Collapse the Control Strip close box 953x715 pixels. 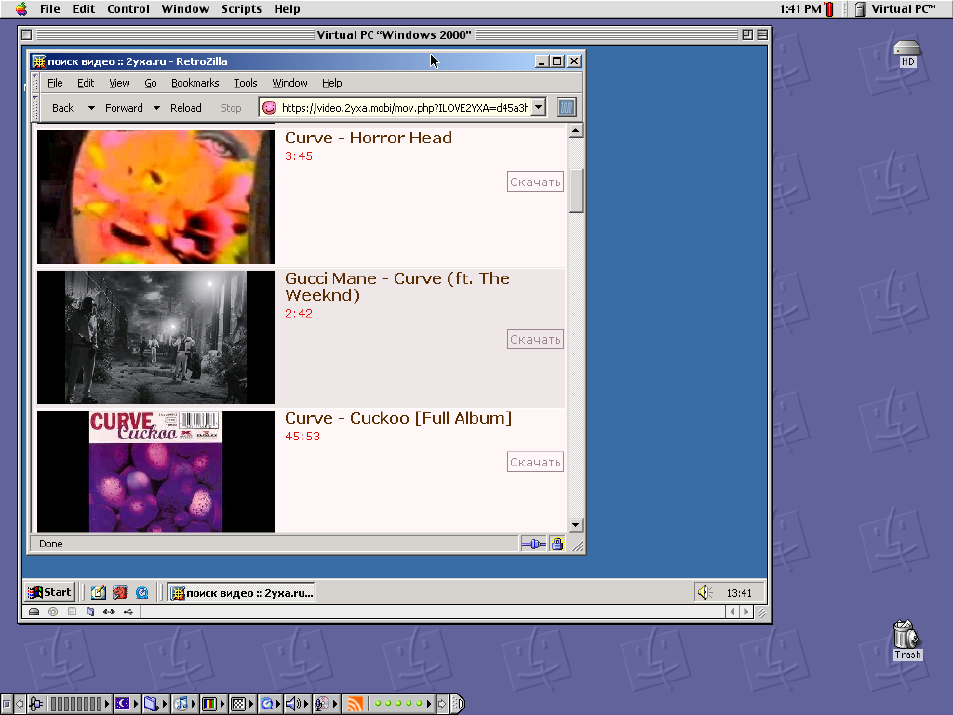pyautogui.click(x=7, y=704)
